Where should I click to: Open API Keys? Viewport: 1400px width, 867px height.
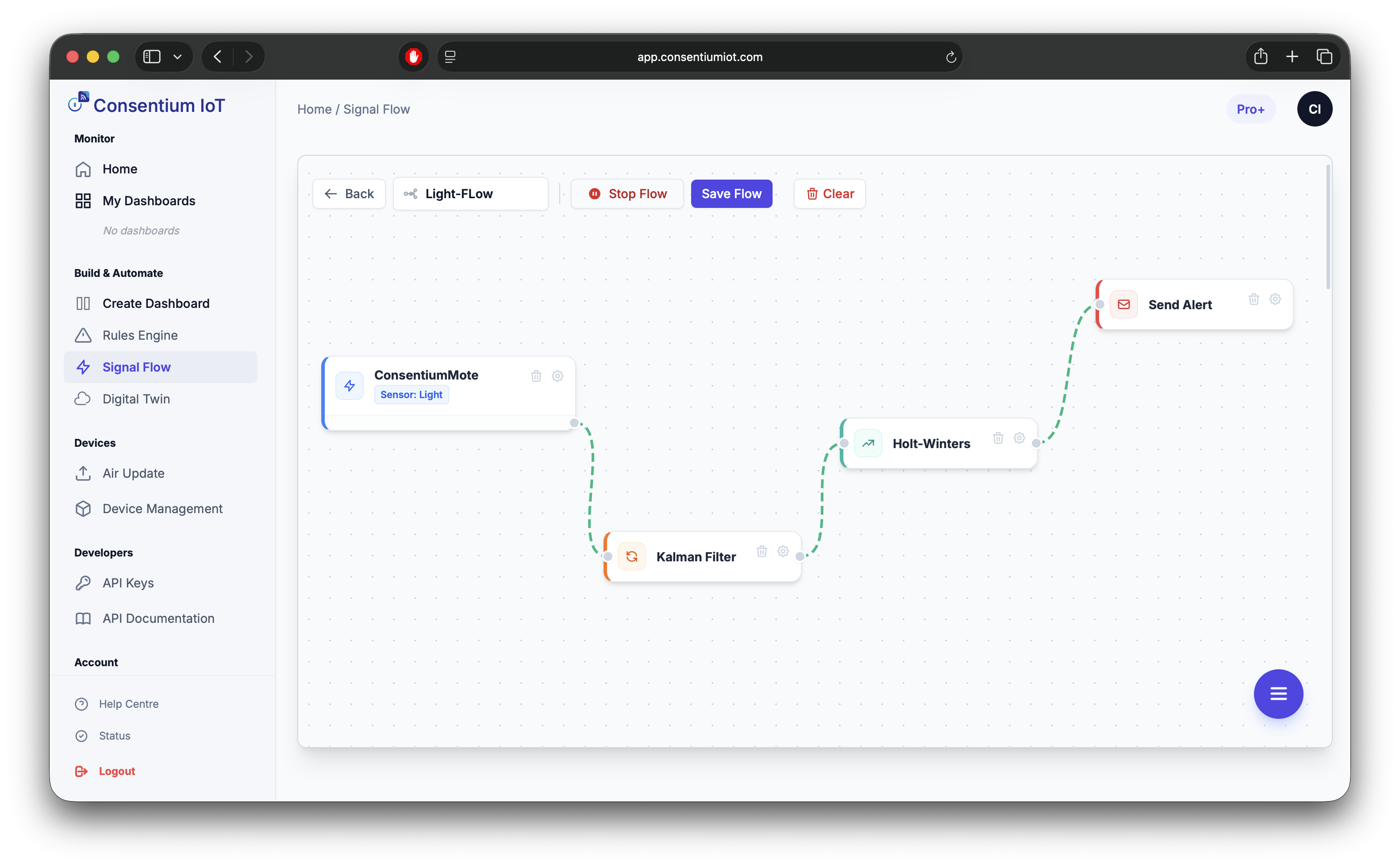coord(161,583)
